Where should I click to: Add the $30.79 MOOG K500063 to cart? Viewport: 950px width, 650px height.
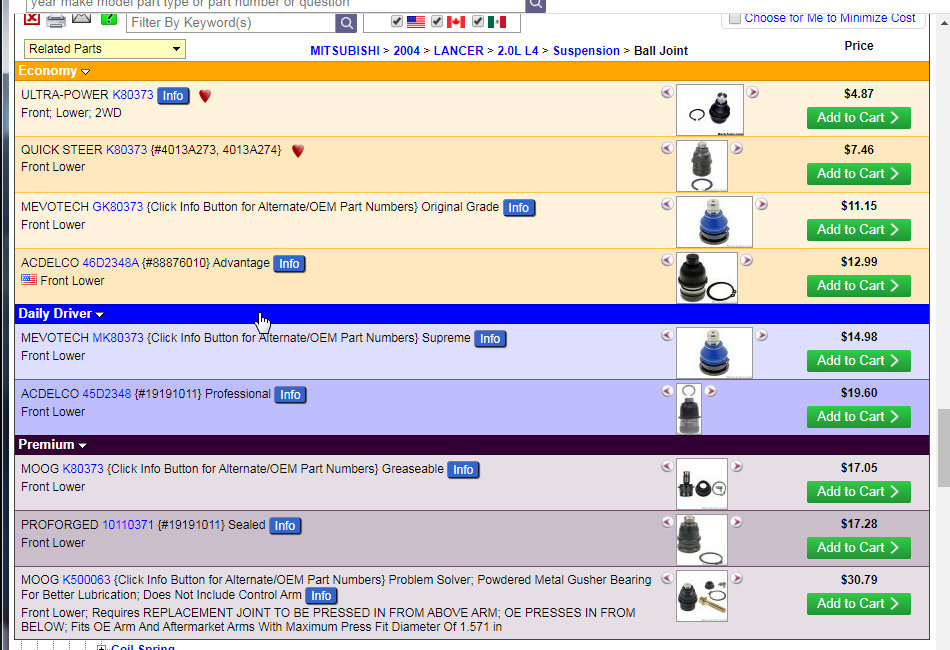(x=859, y=604)
